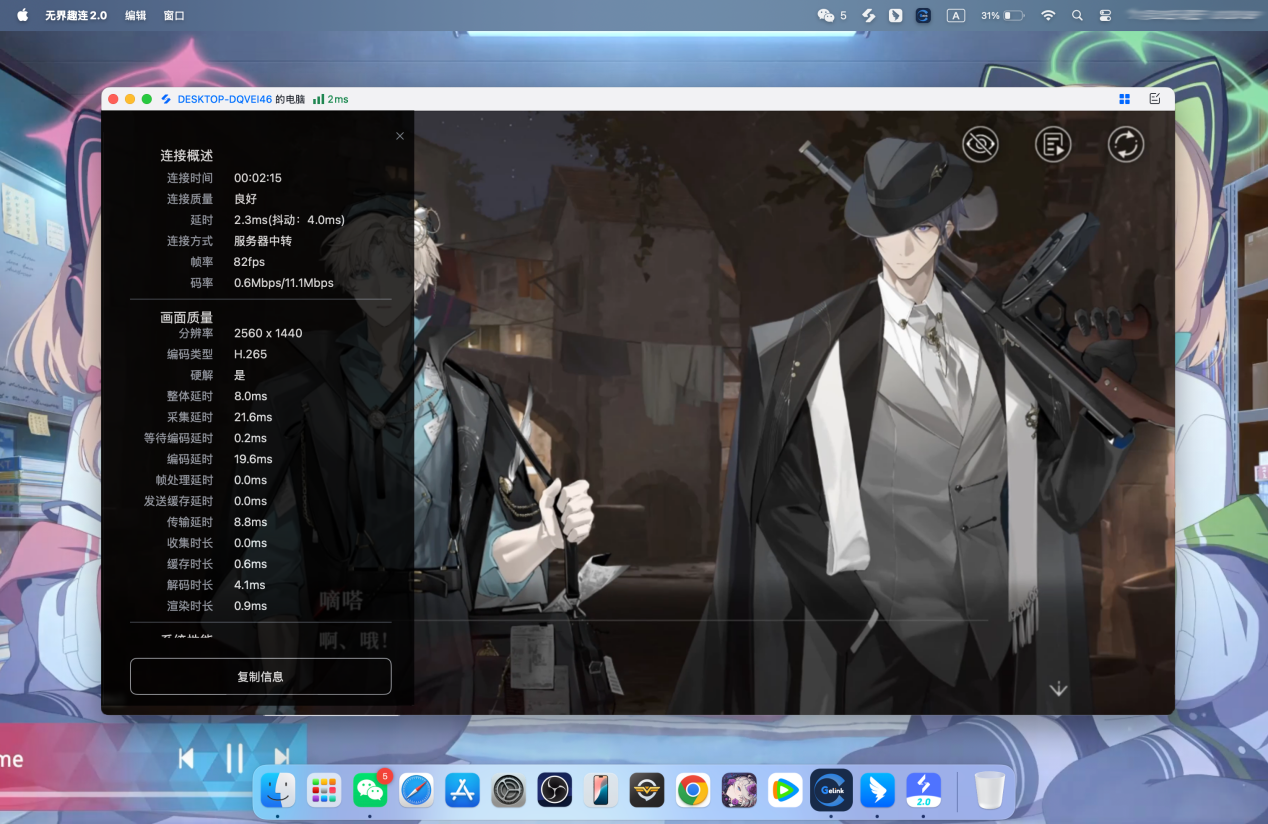Click the DESKTOP-DQVEI46 device name in the title bar
Viewport: 1268px width, 824px height.
tap(225, 99)
